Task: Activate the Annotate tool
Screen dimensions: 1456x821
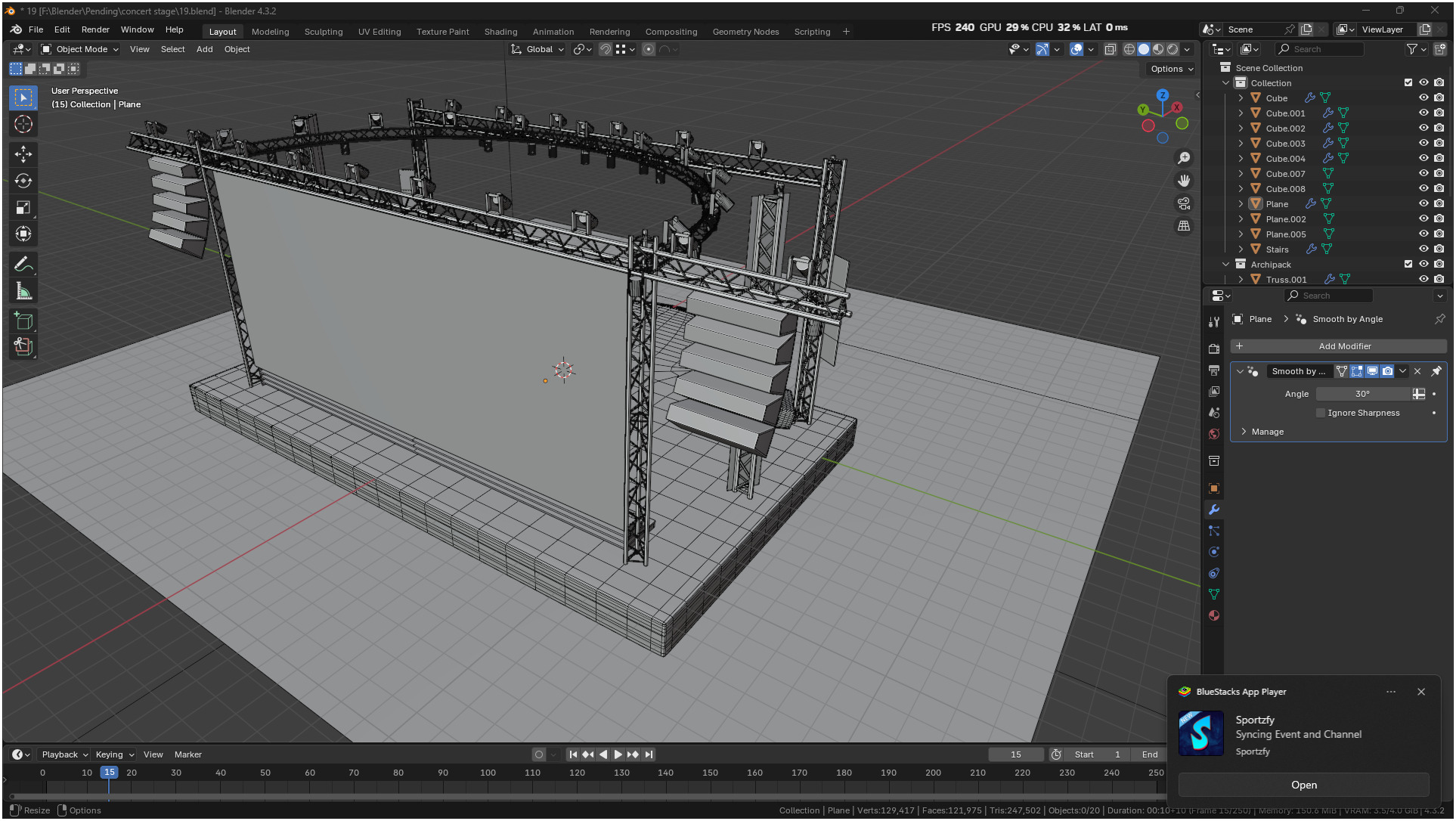Action: [23, 265]
